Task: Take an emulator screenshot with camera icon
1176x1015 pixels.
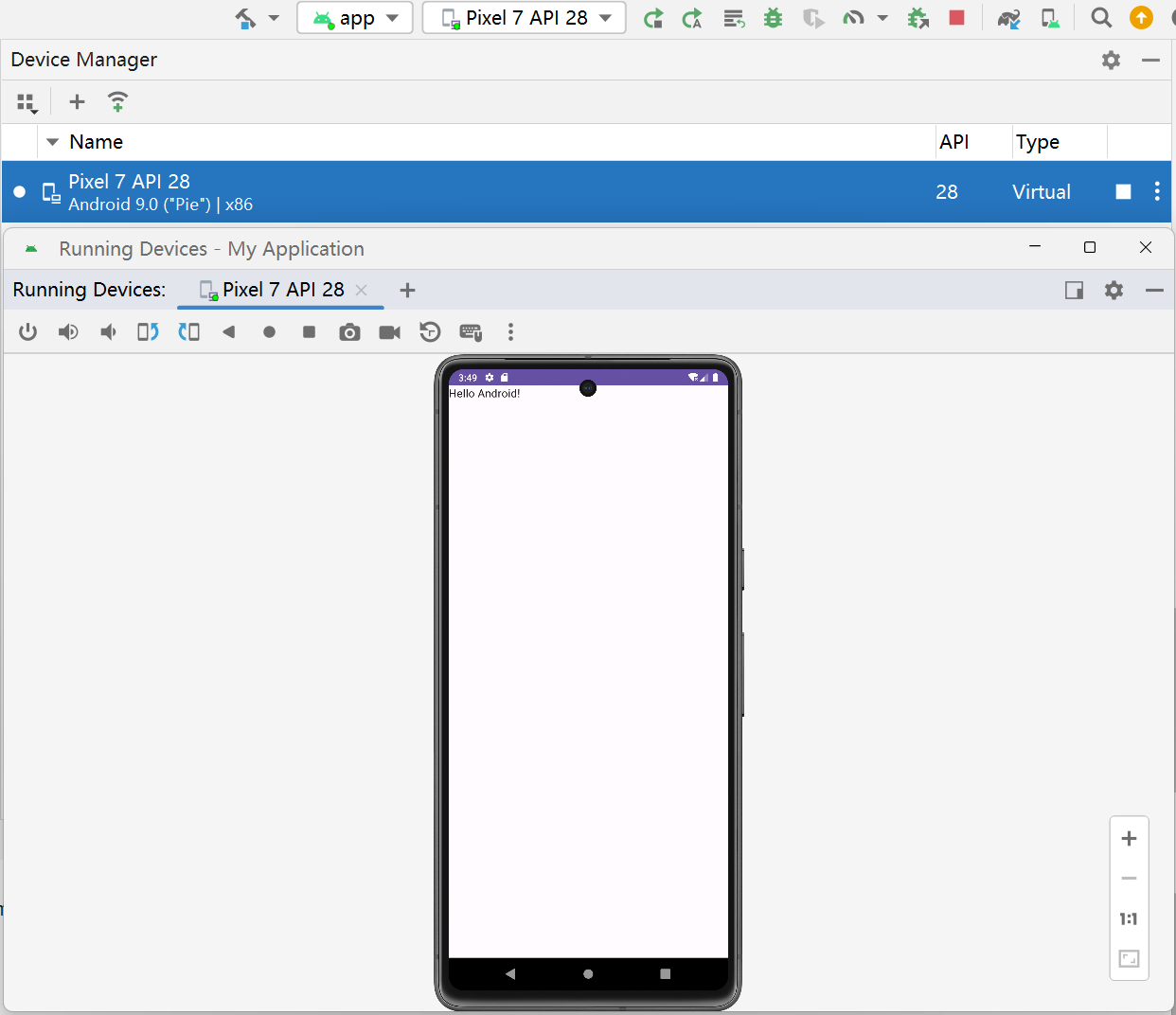Action: 349,332
